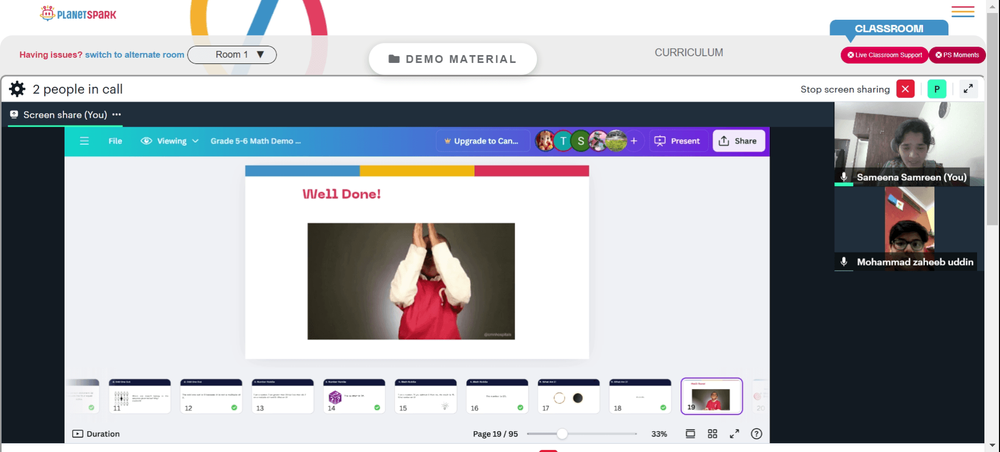Stop screen sharing with red X
1000x452 pixels.
coord(905,89)
